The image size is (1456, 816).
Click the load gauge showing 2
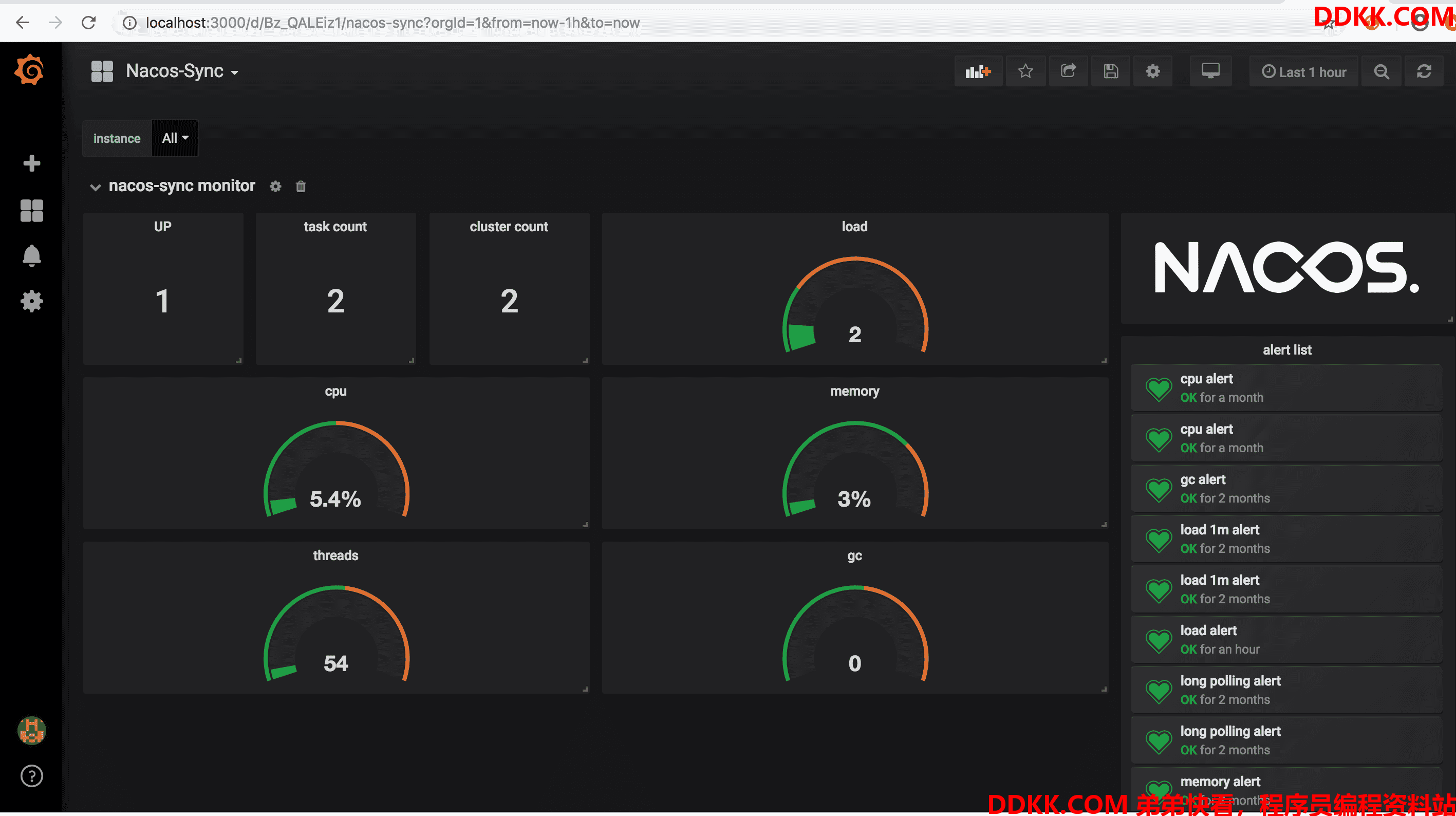(855, 305)
